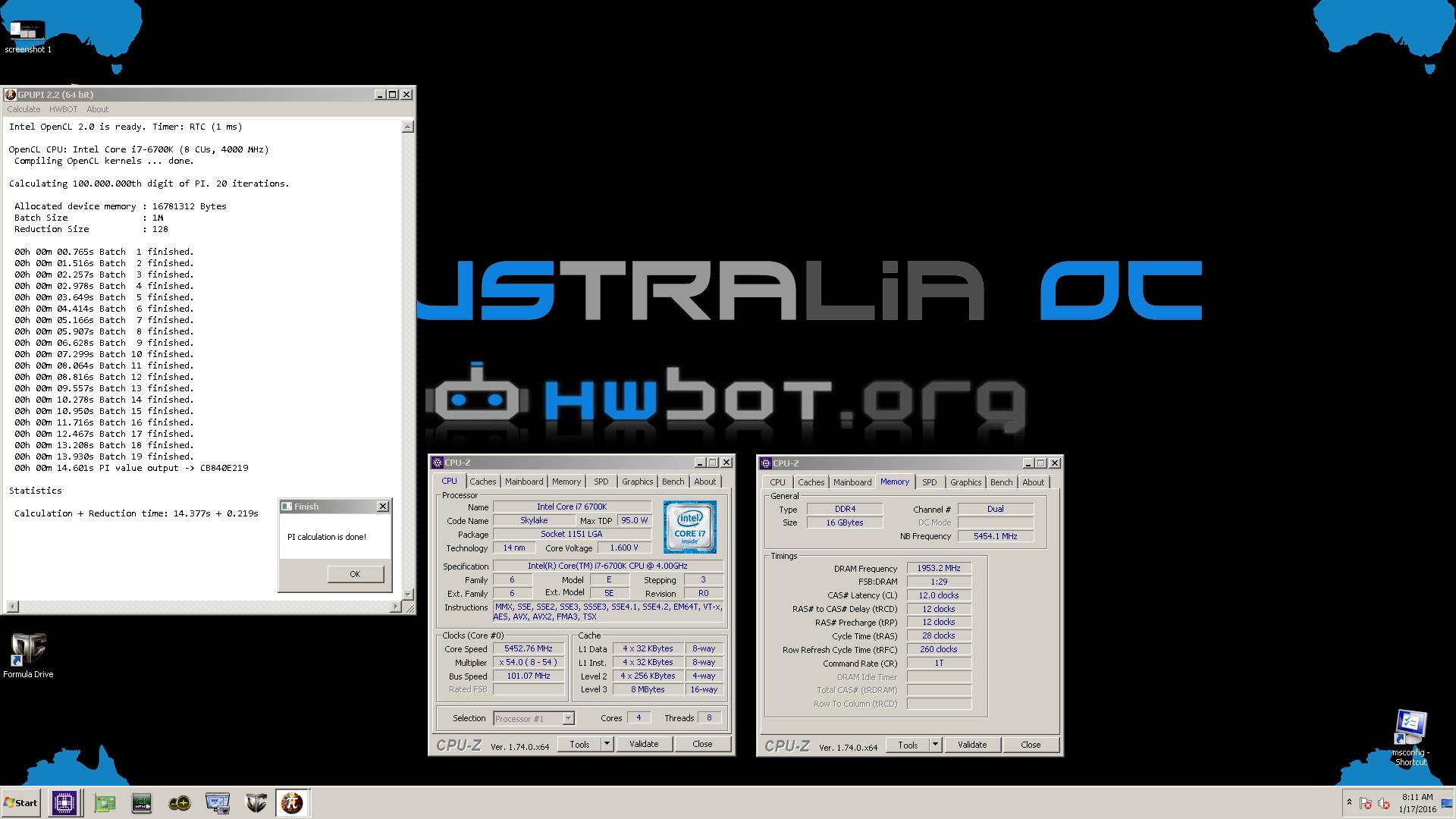Click GPUPI horizontal scrollbar right arrow

click(x=395, y=607)
